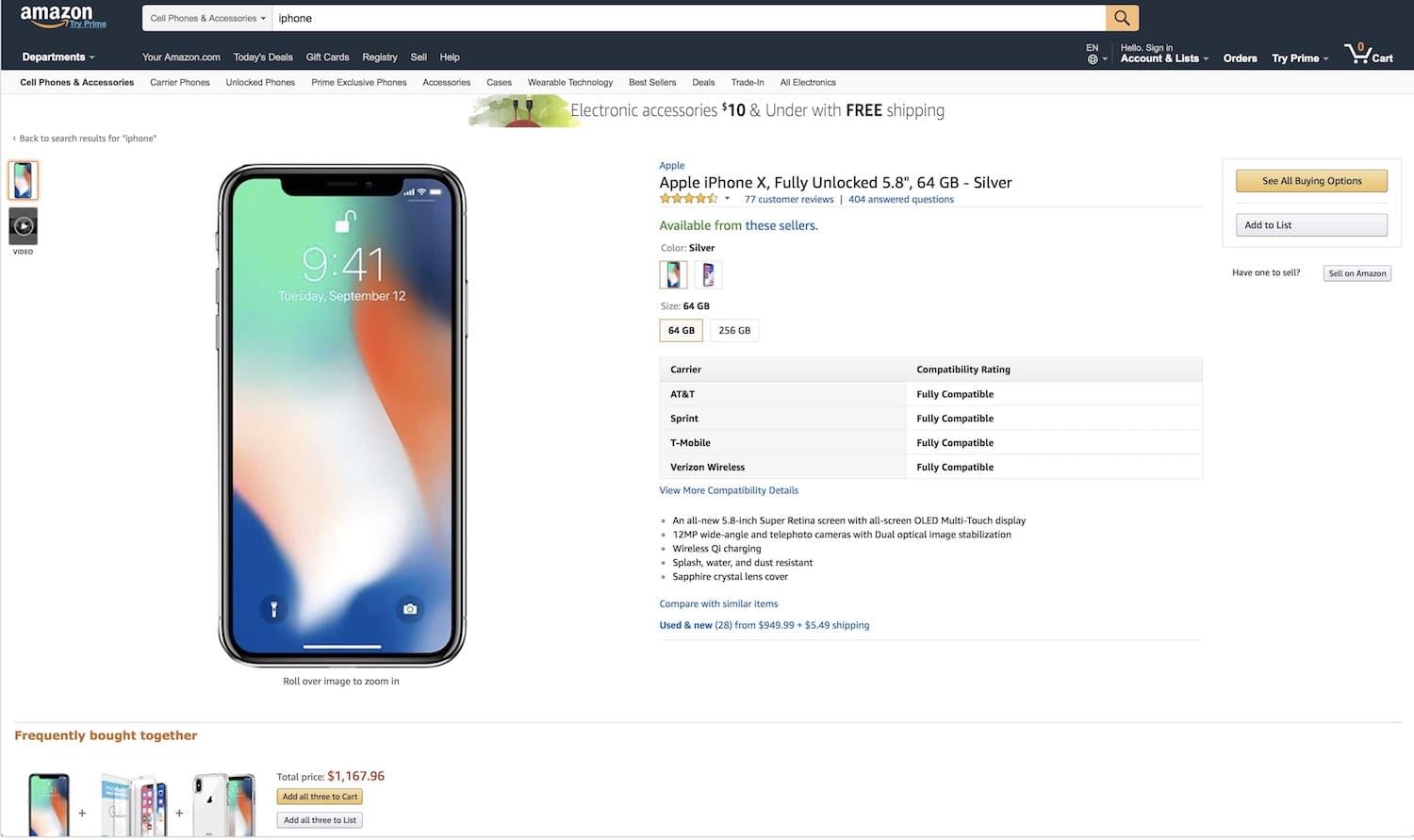The width and height of the screenshot is (1414, 840).
Task: Select the Silver color swatch
Action: coord(672,274)
